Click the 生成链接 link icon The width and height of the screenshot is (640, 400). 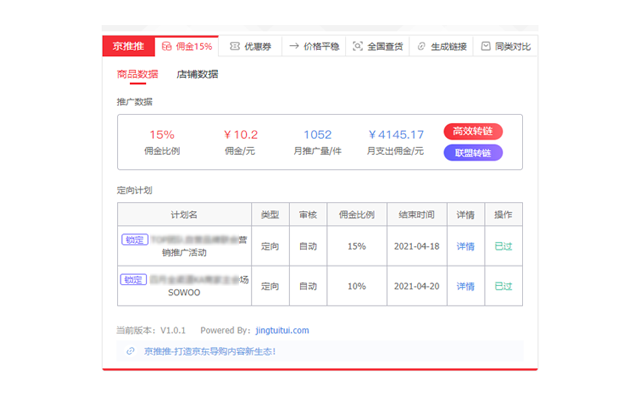[x=421, y=46]
